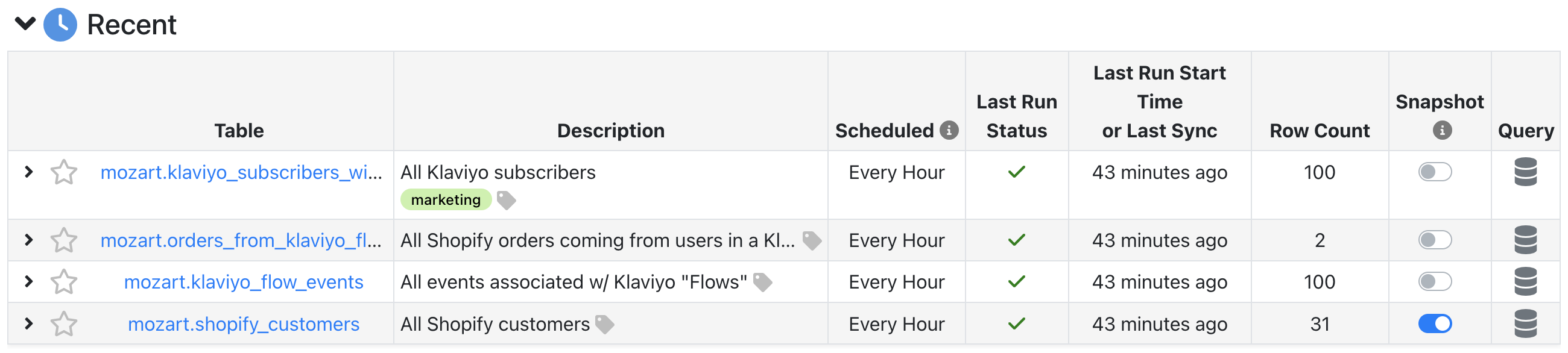Open the mozart.klaviyo_flow_events table link
The image size is (1568, 353).
pyautogui.click(x=244, y=282)
